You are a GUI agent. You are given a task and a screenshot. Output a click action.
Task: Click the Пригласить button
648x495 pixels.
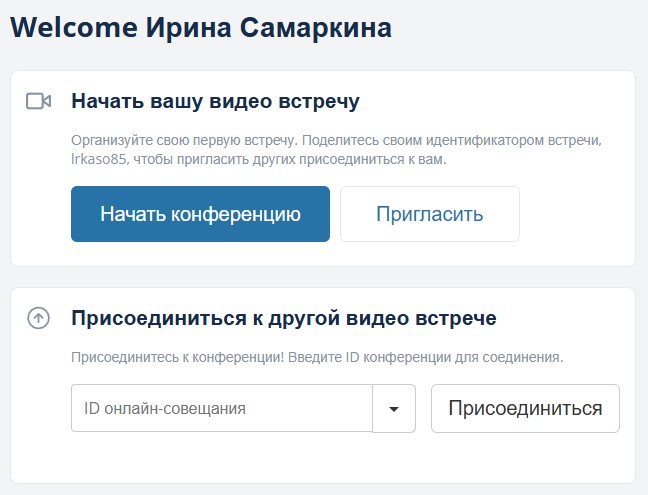tap(430, 214)
